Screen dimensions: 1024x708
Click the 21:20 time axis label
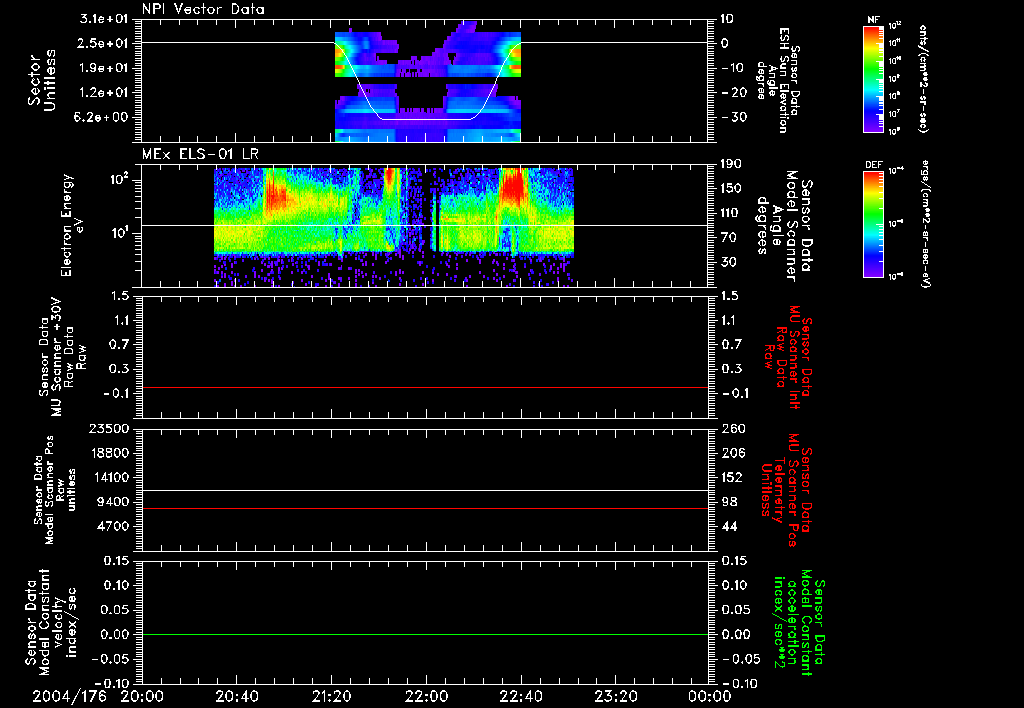[332, 696]
